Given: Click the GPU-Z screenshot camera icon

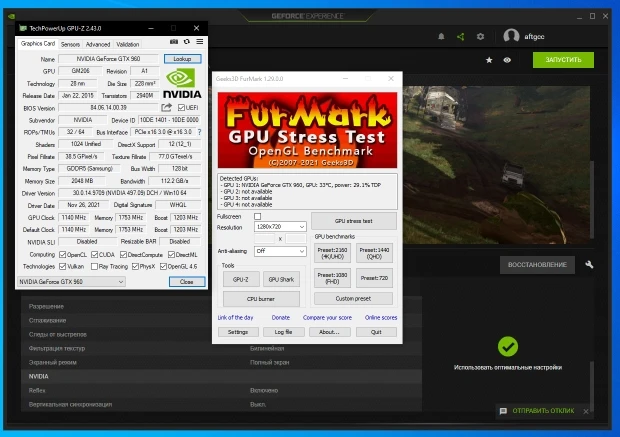Looking at the screenshot, I should [174, 42].
